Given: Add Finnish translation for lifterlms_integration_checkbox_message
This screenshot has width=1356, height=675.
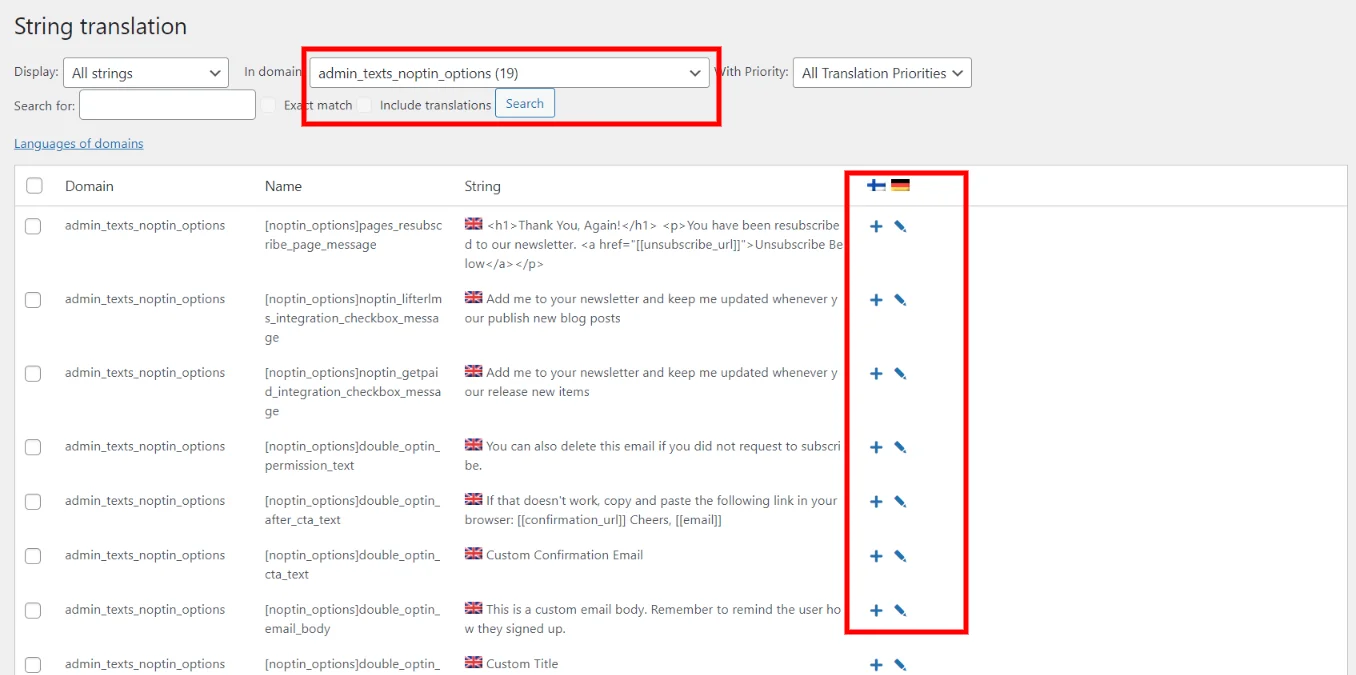Looking at the screenshot, I should pyautogui.click(x=876, y=300).
